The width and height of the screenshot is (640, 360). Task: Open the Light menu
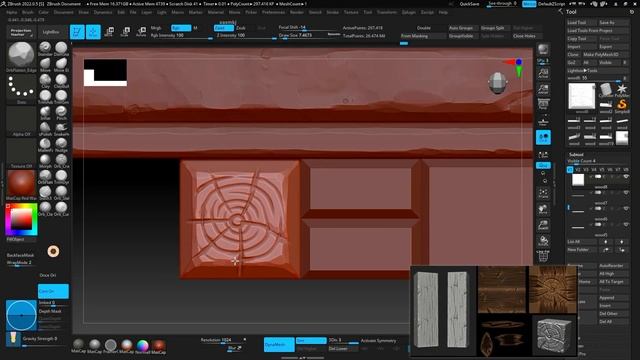[x=162, y=12]
